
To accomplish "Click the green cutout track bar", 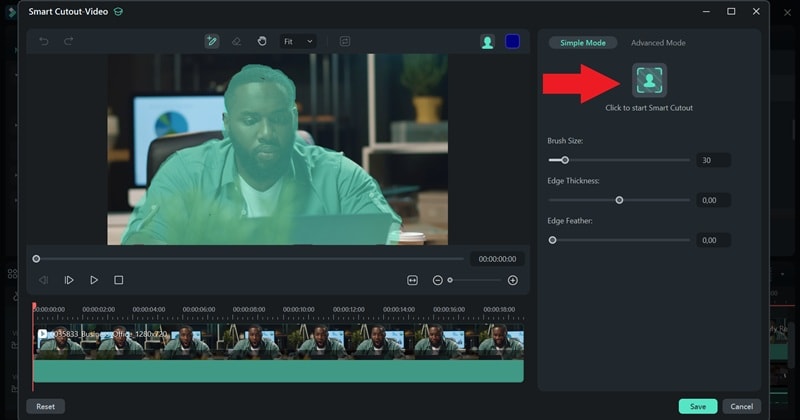I will pyautogui.click(x=279, y=371).
